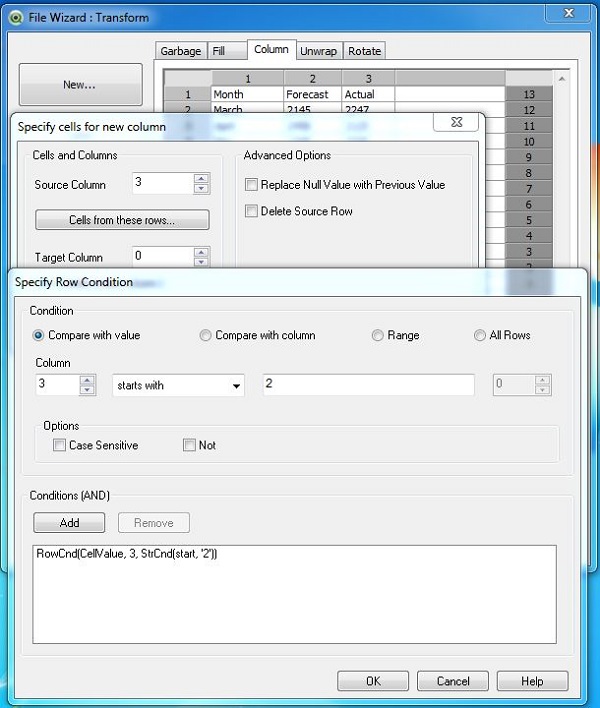Click the Forecast header cell
This screenshot has height=708, width=600.
point(312,94)
